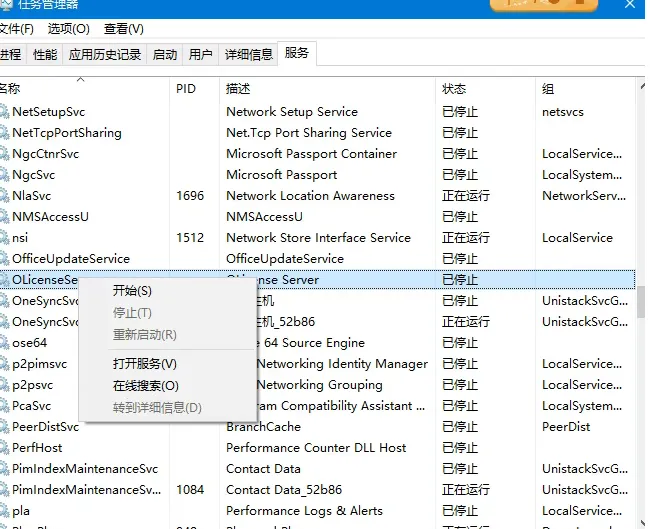Screen dimensions: 650x529
Task: Switch to the 进程 tab
Action: point(11,54)
